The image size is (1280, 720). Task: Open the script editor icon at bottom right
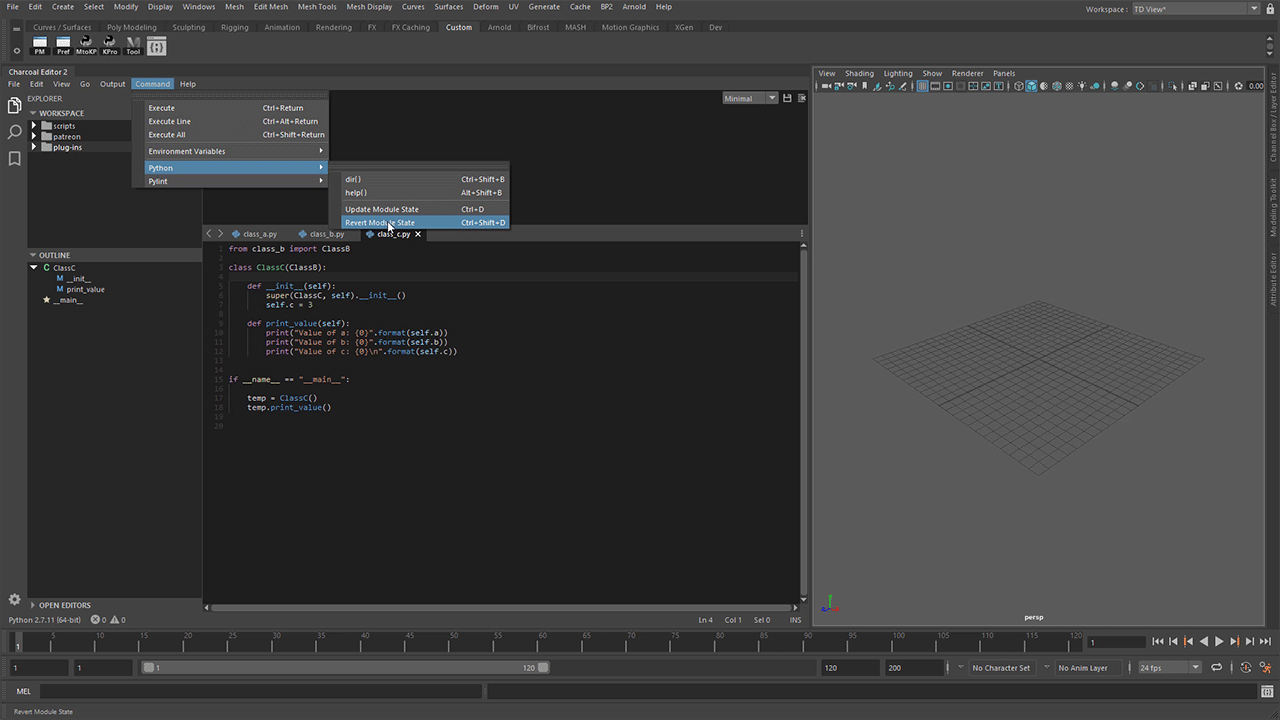tap(1268, 691)
